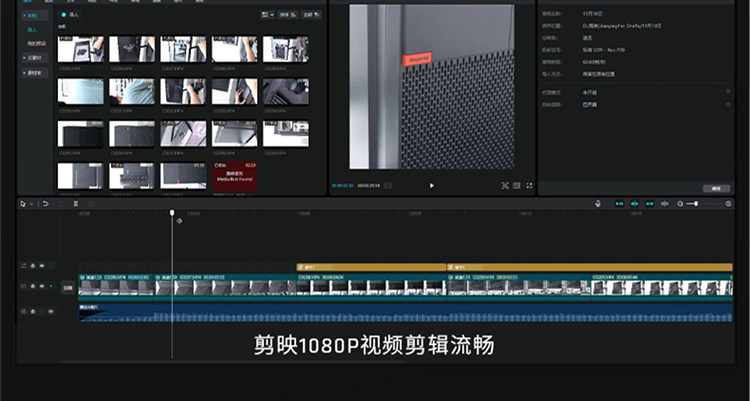Open the media sort options

288,15
